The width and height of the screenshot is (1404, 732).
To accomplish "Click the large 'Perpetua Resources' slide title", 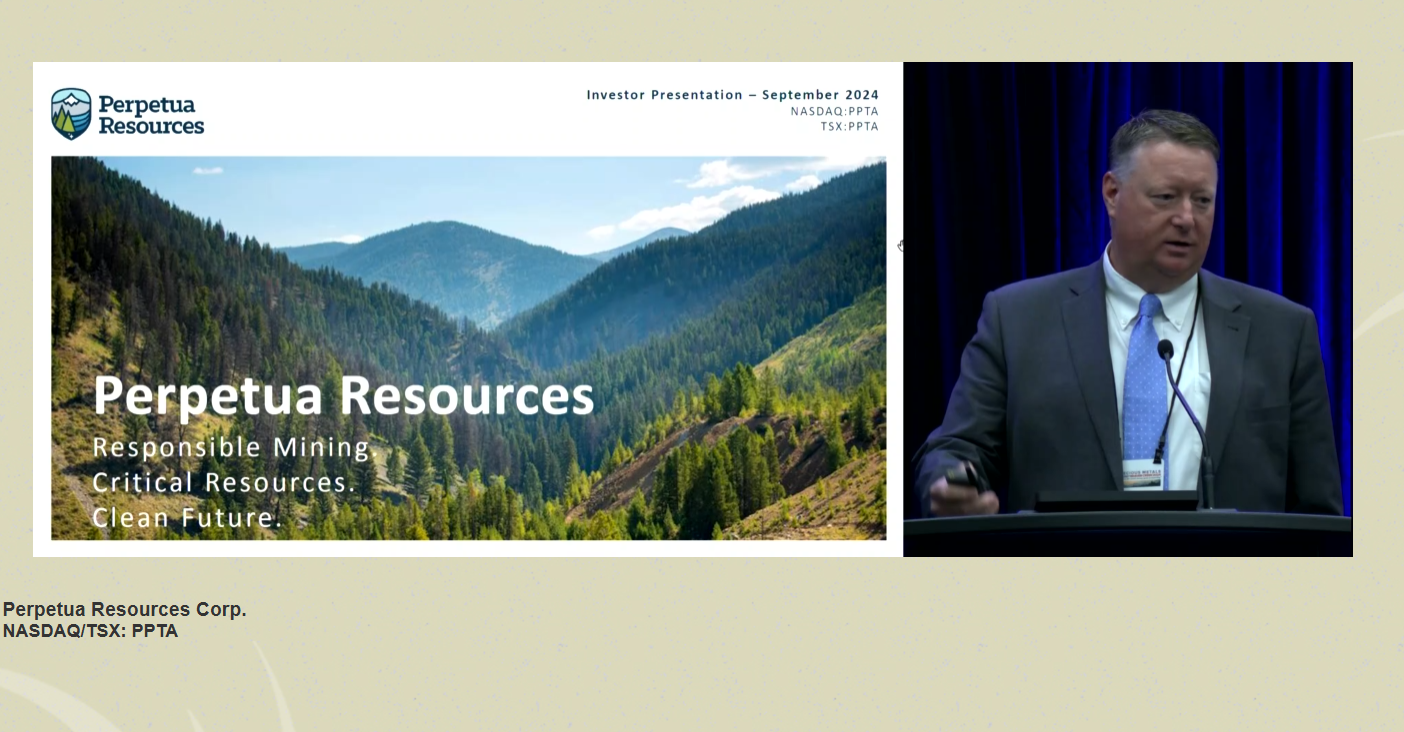I will (343, 396).
